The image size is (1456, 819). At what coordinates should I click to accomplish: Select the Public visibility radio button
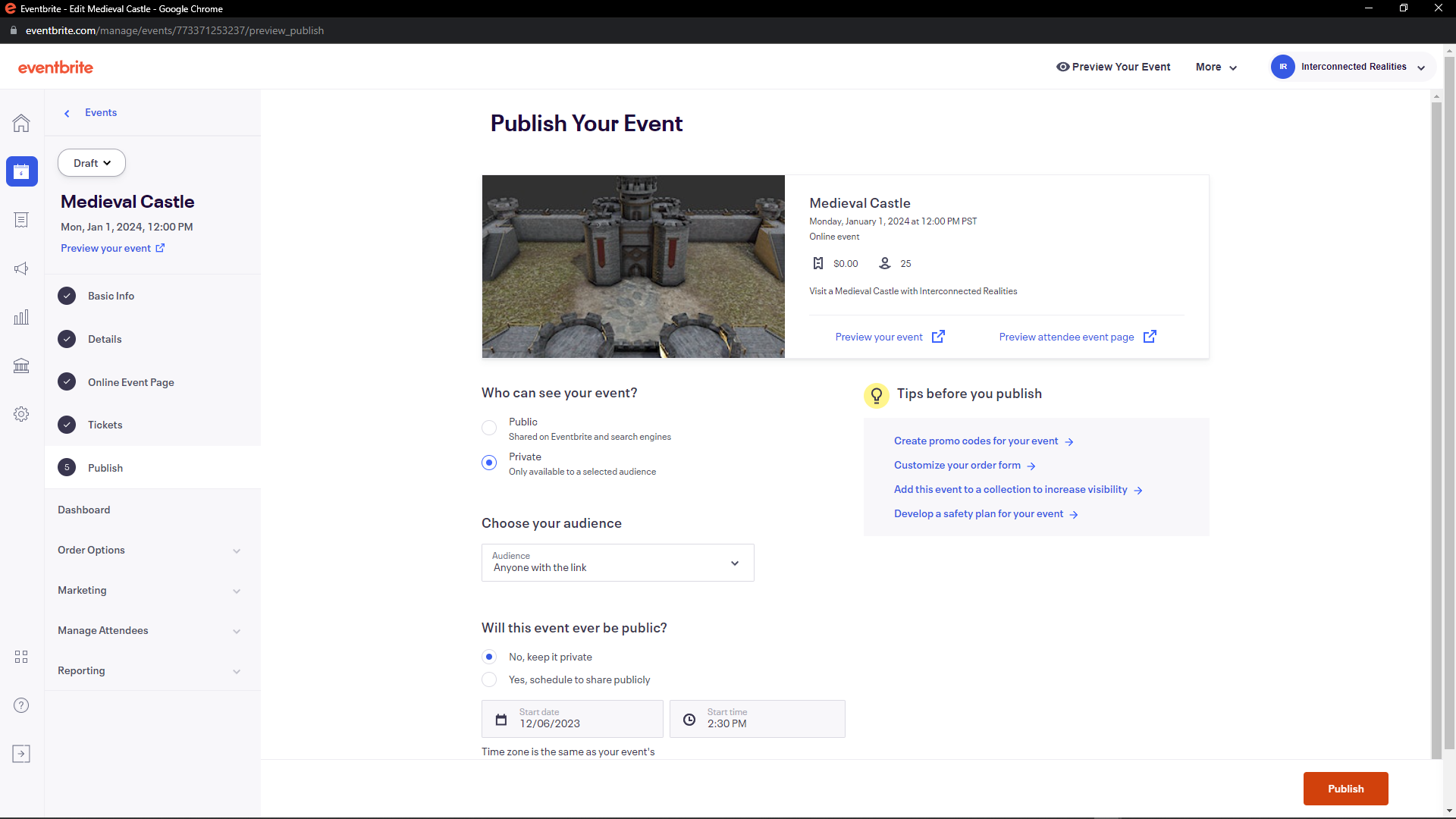(489, 428)
